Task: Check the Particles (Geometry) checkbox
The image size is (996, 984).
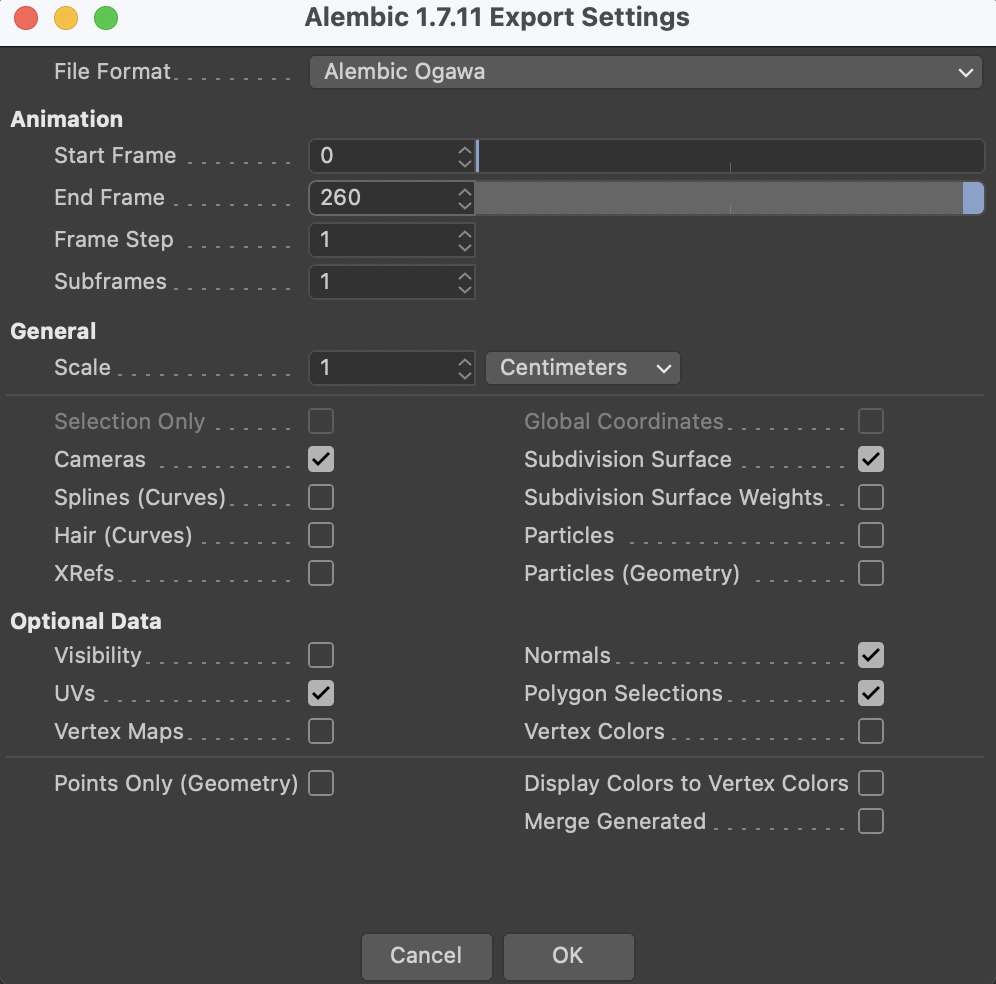Action: point(871,574)
